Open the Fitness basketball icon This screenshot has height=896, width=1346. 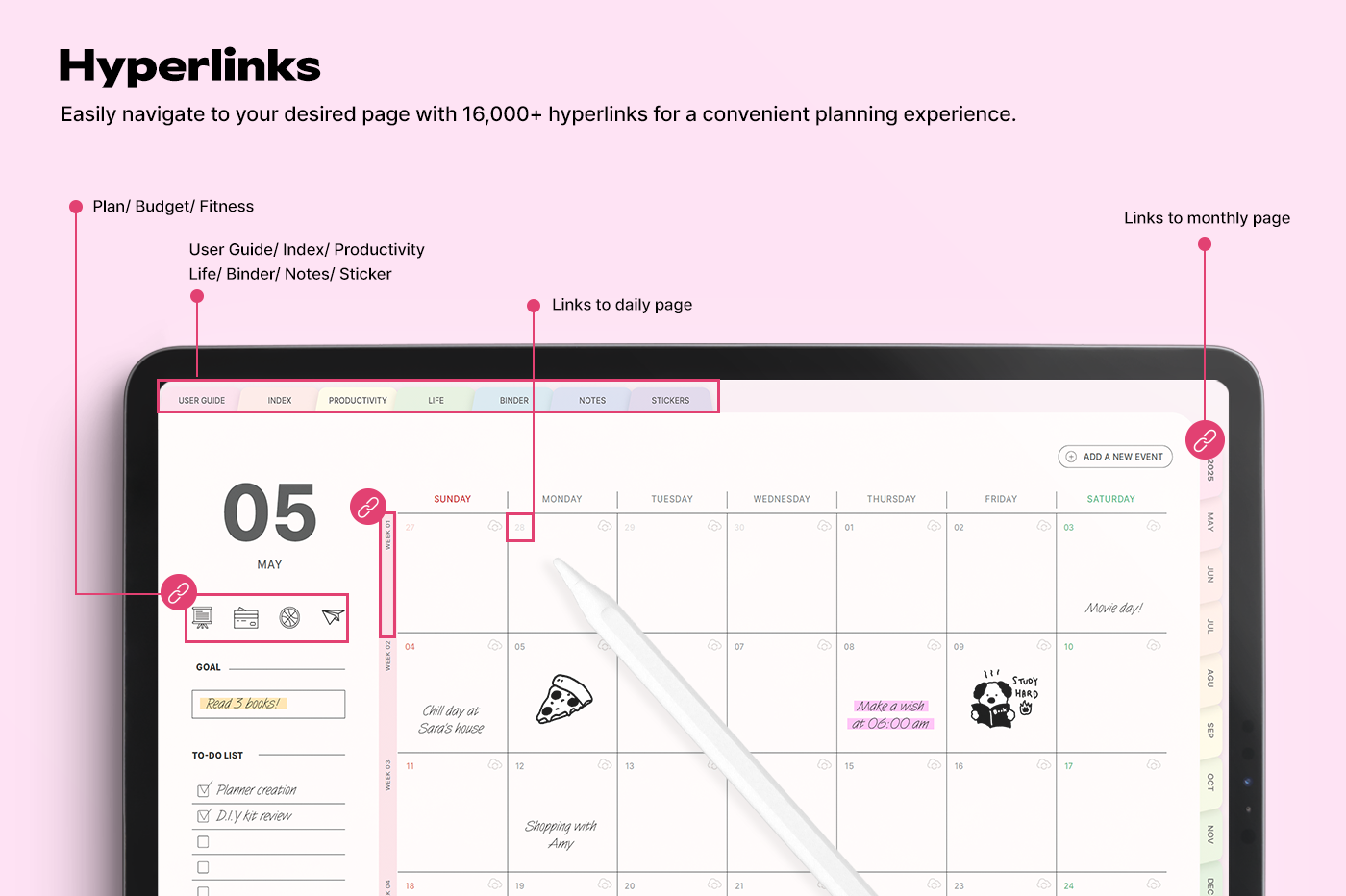(x=289, y=617)
